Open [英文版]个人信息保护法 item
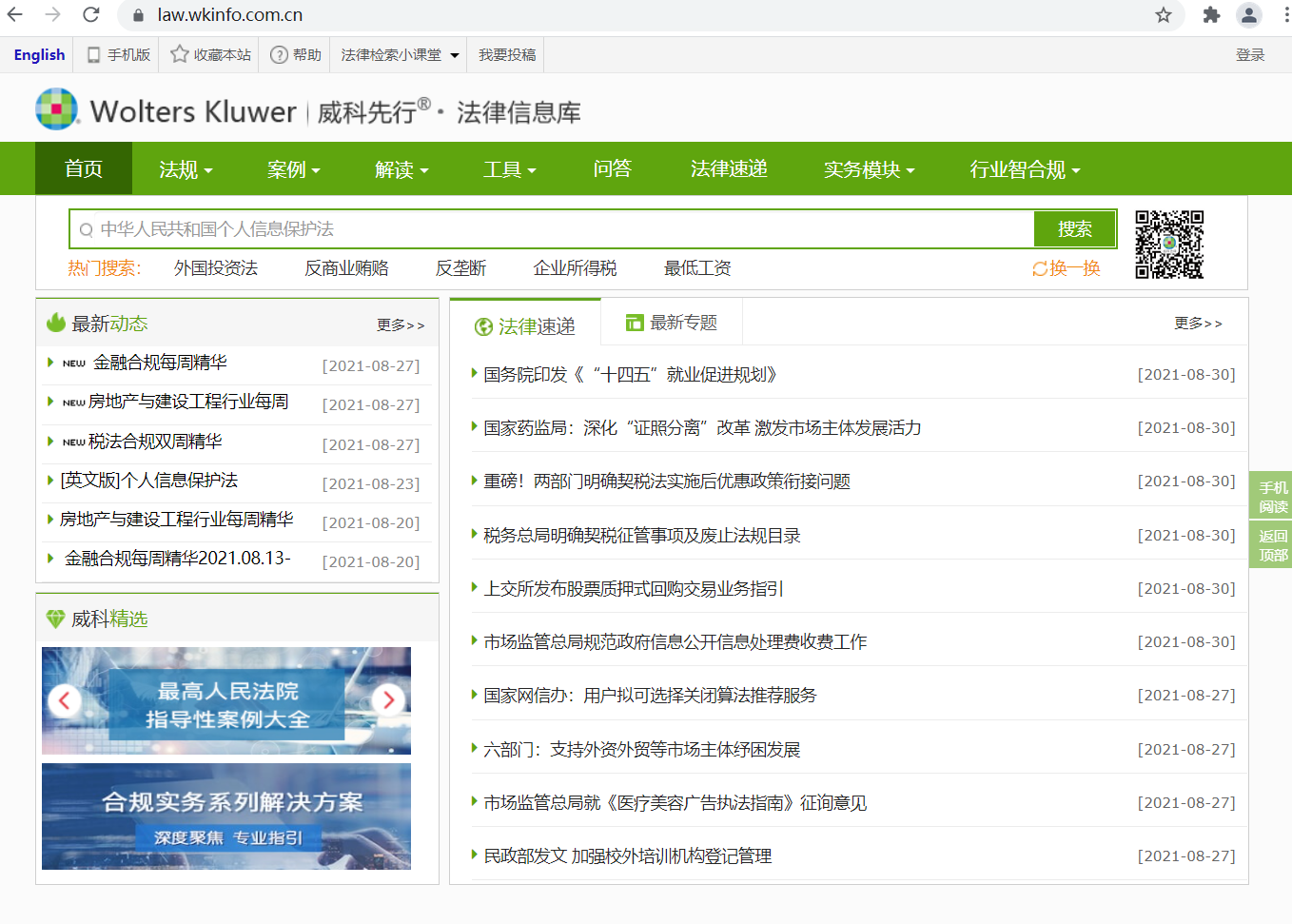Viewport: 1292px width, 924px height. coord(148,481)
